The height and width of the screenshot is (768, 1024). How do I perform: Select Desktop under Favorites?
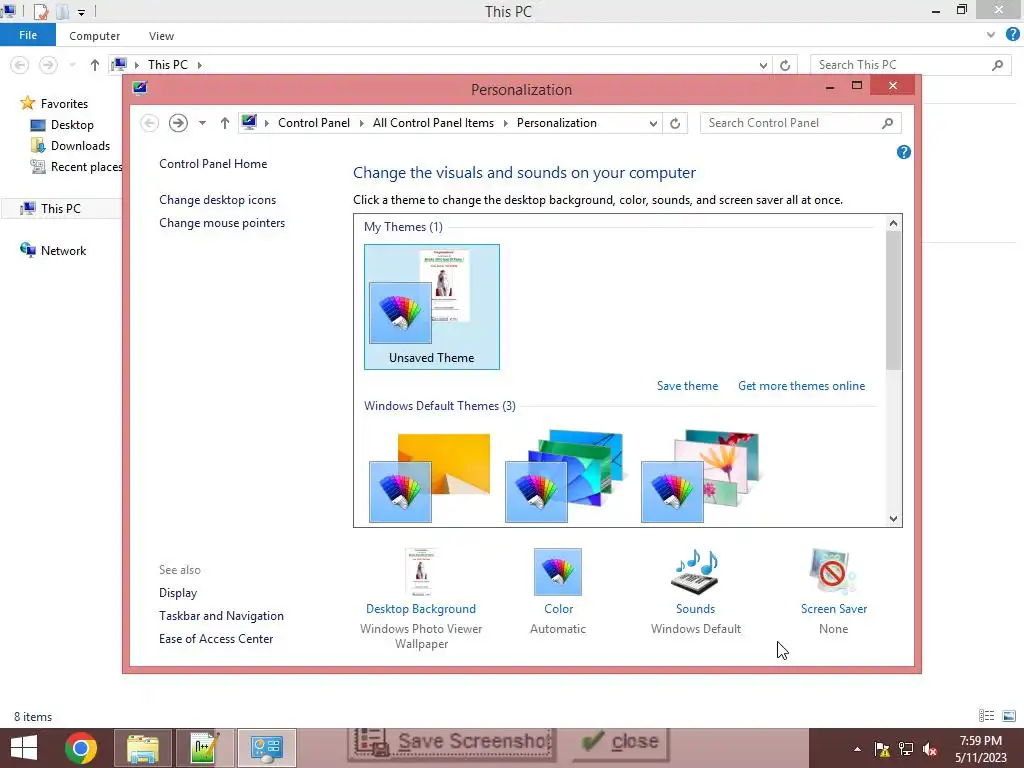(63, 125)
